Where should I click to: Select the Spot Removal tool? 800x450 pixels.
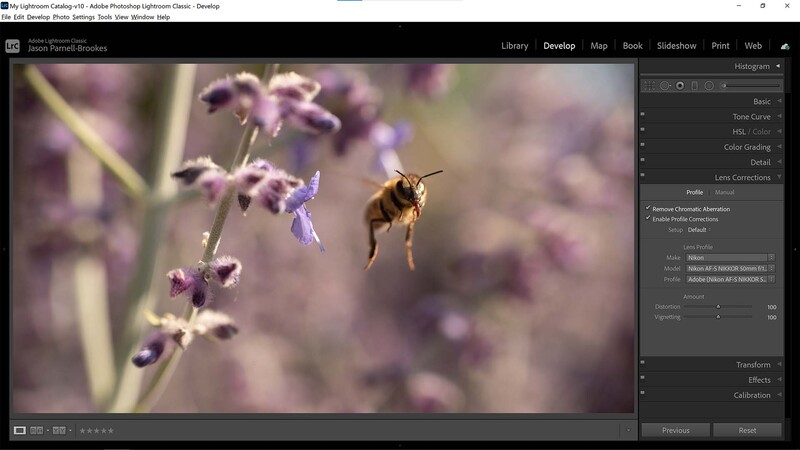pyautogui.click(x=665, y=86)
